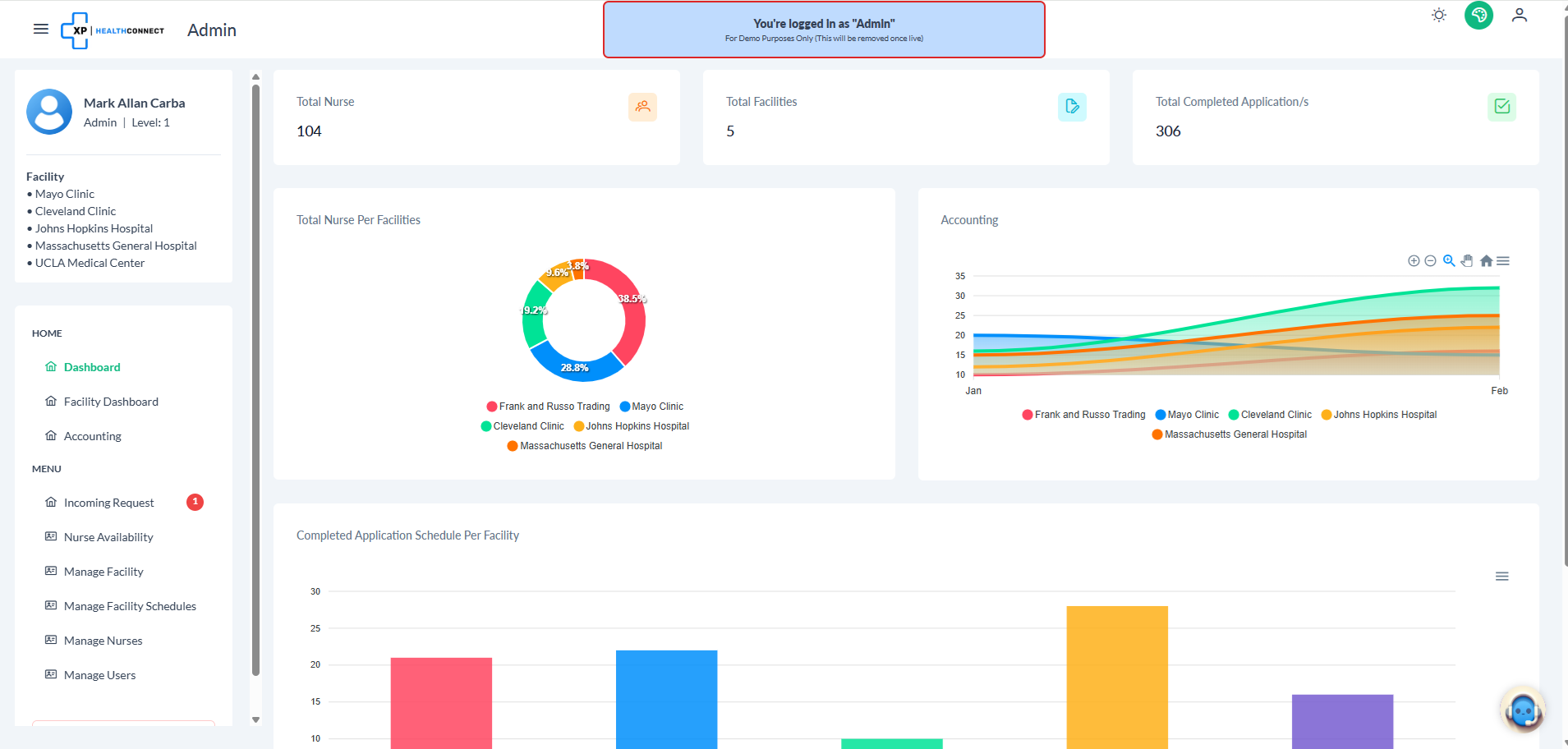Open the Accounting chart hamburger menu
1568x749 pixels.
tap(1504, 260)
